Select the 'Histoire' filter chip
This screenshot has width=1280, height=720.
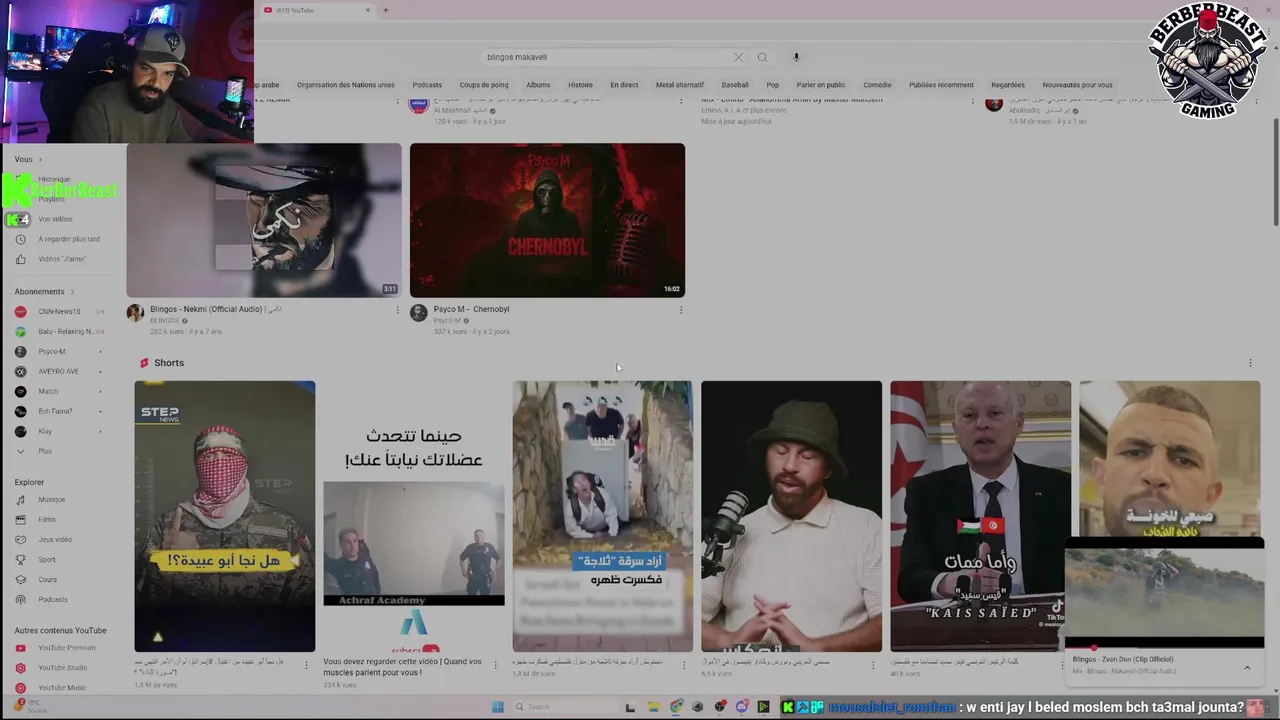coord(580,85)
